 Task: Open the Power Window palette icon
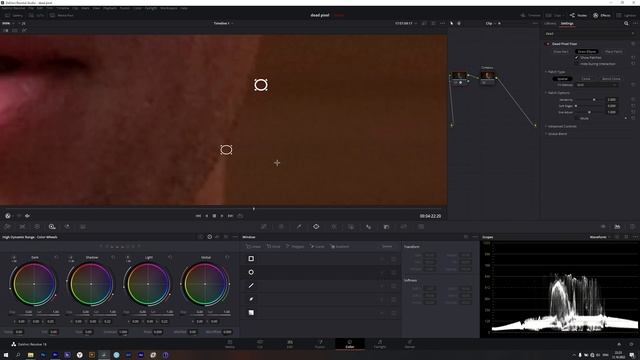[x=316, y=227]
